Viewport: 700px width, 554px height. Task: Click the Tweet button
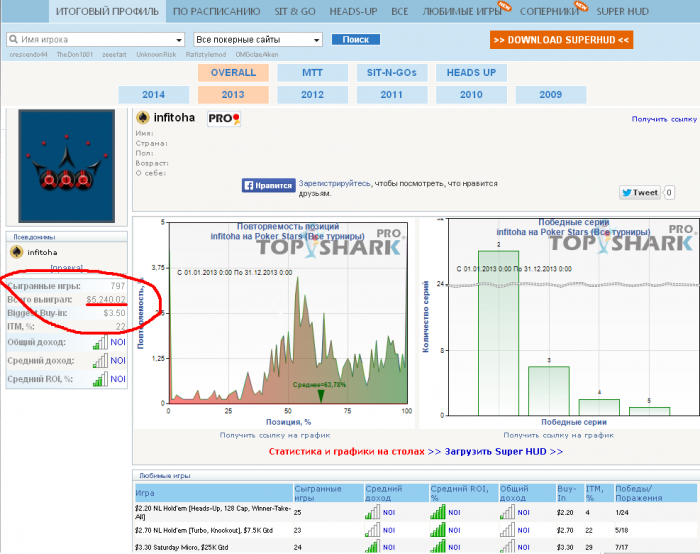(x=639, y=192)
